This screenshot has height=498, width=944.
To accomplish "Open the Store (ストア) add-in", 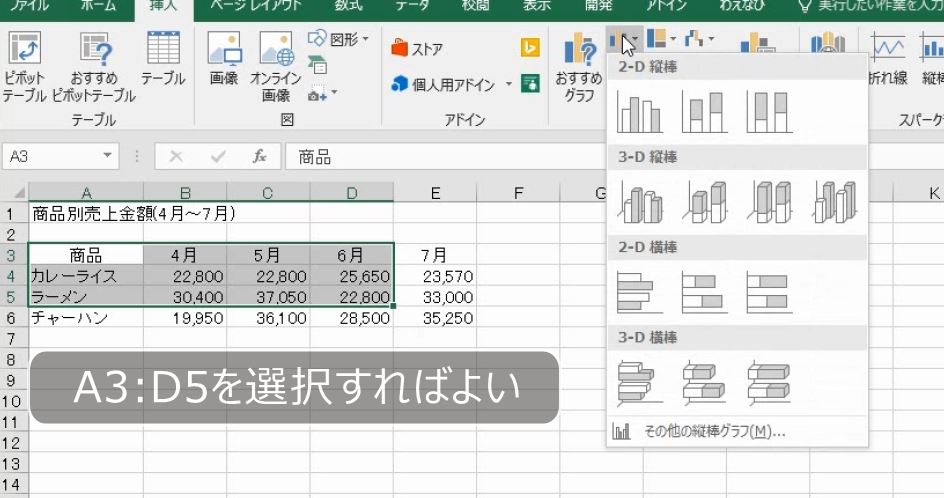I will pyautogui.click(x=417, y=49).
